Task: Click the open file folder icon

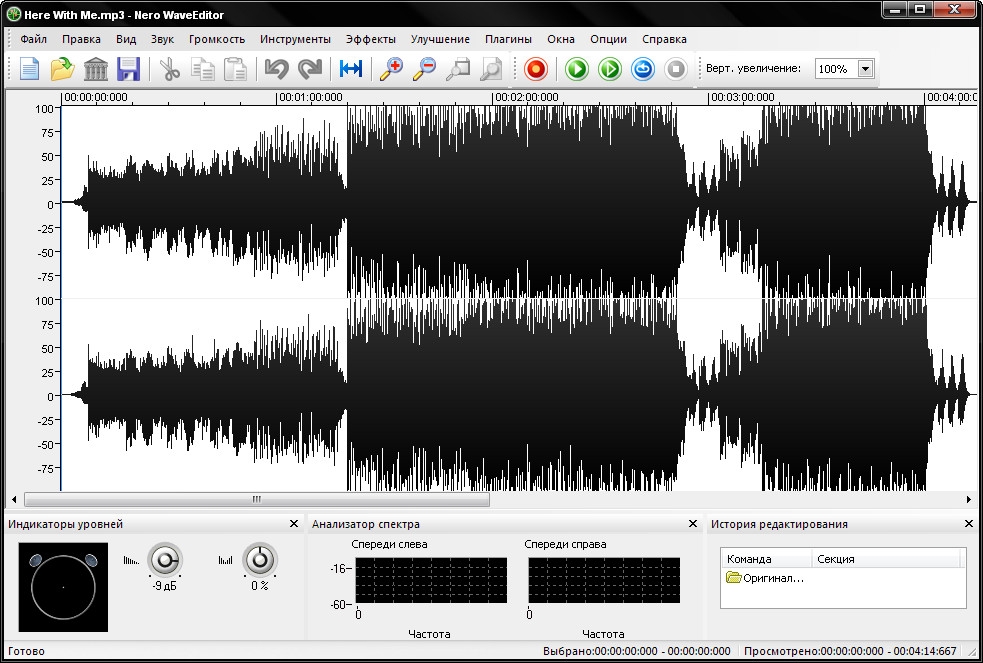Action: point(62,69)
